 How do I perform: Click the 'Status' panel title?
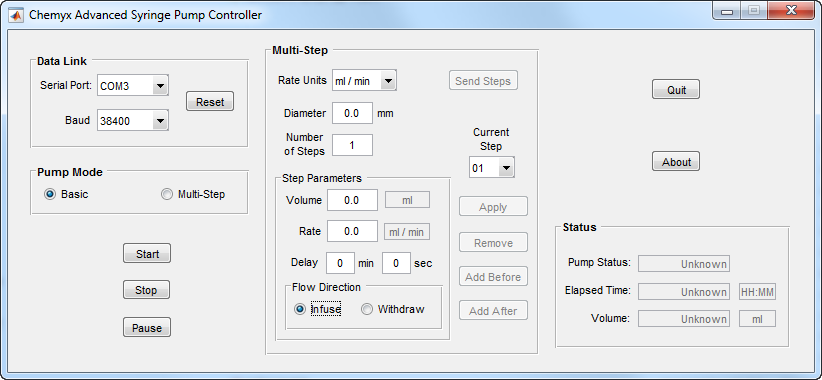(x=579, y=227)
